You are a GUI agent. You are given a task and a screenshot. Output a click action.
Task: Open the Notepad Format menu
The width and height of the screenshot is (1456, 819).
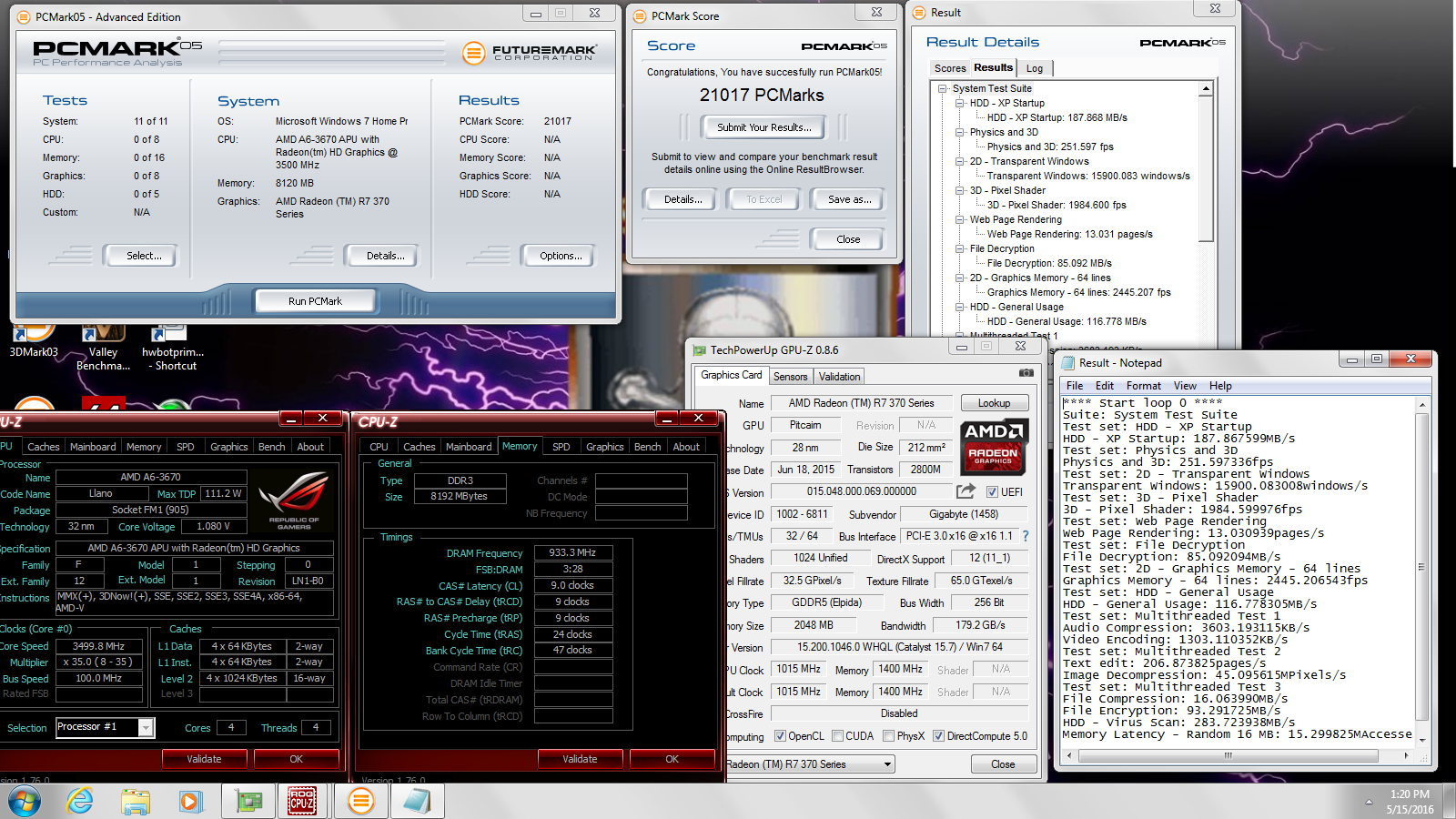(1144, 386)
